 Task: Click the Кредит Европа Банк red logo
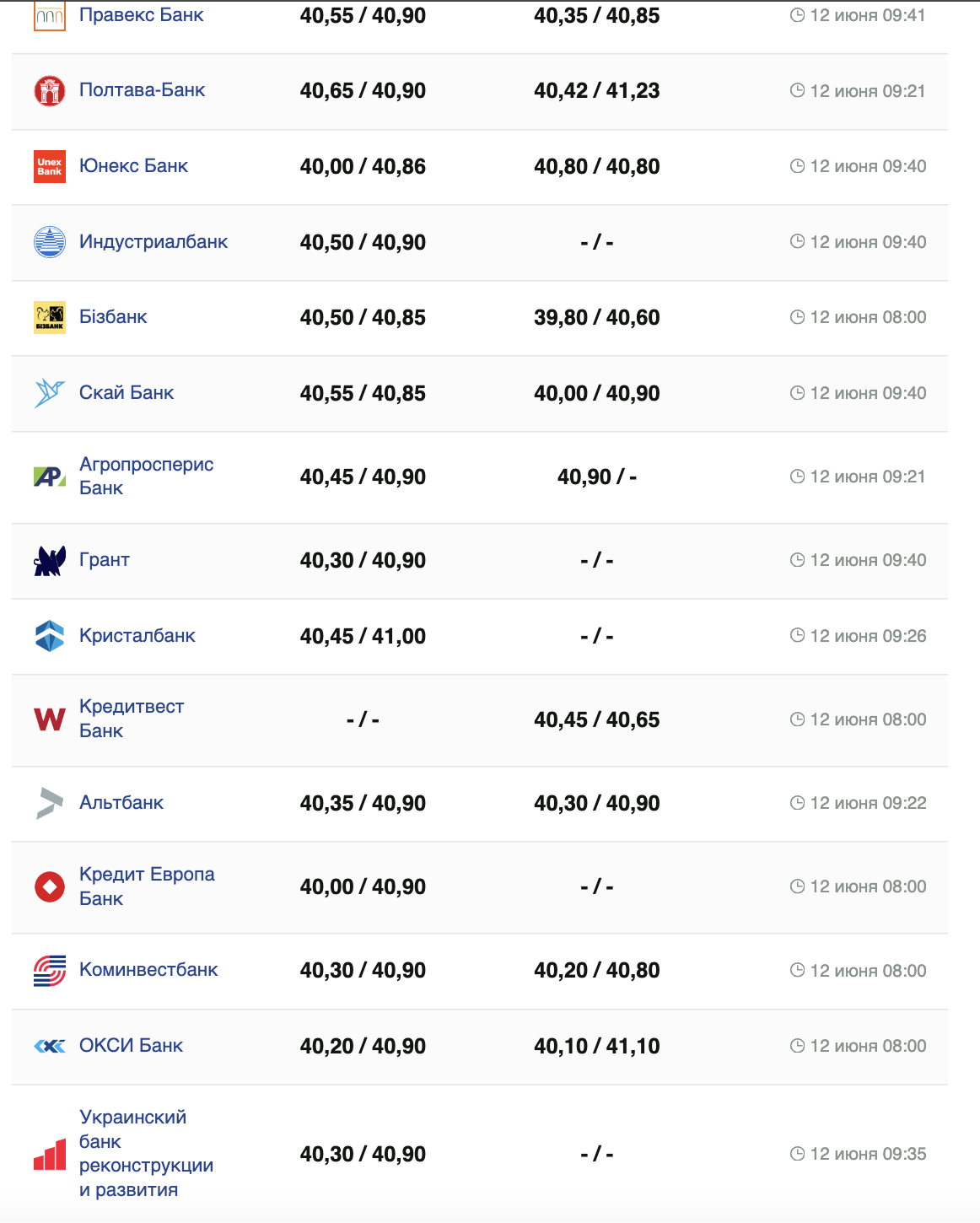pos(50,886)
